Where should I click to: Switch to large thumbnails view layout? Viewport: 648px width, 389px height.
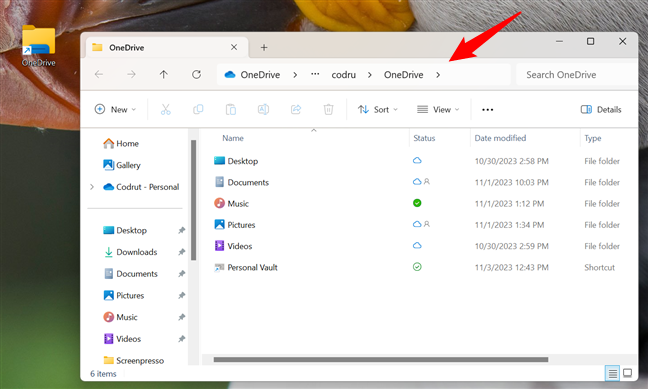coord(627,373)
